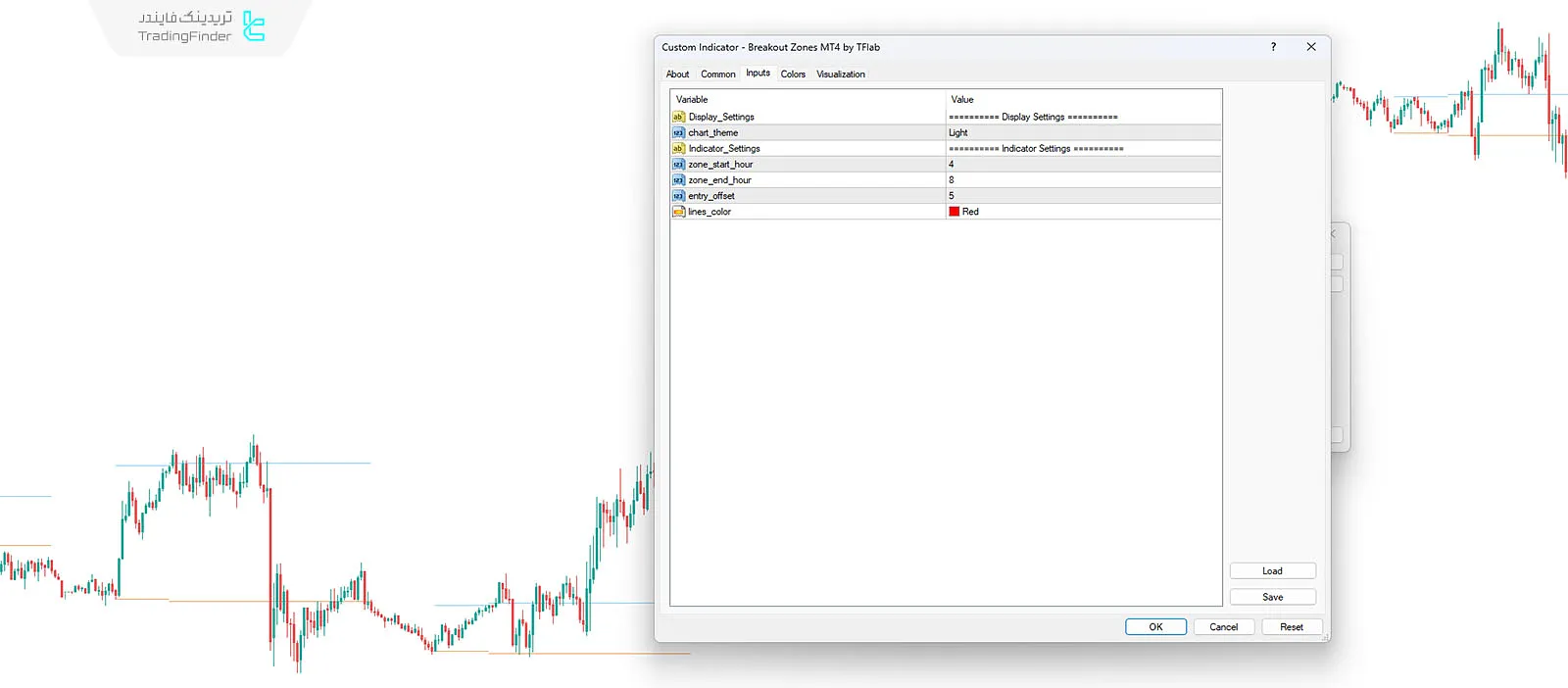Image resolution: width=1568 pixels, height=688 pixels.
Task: Click the lines_color palette icon
Action: (678, 211)
